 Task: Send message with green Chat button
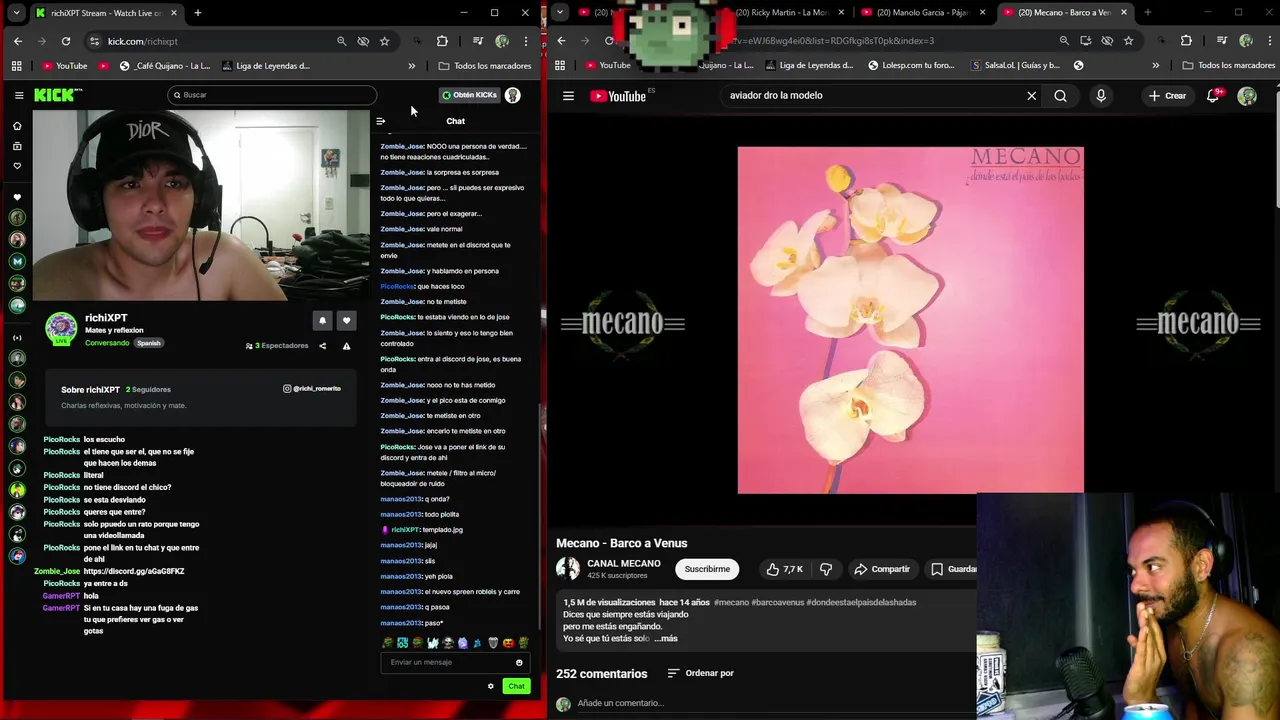pyautogui.click(x=516, y=686)
